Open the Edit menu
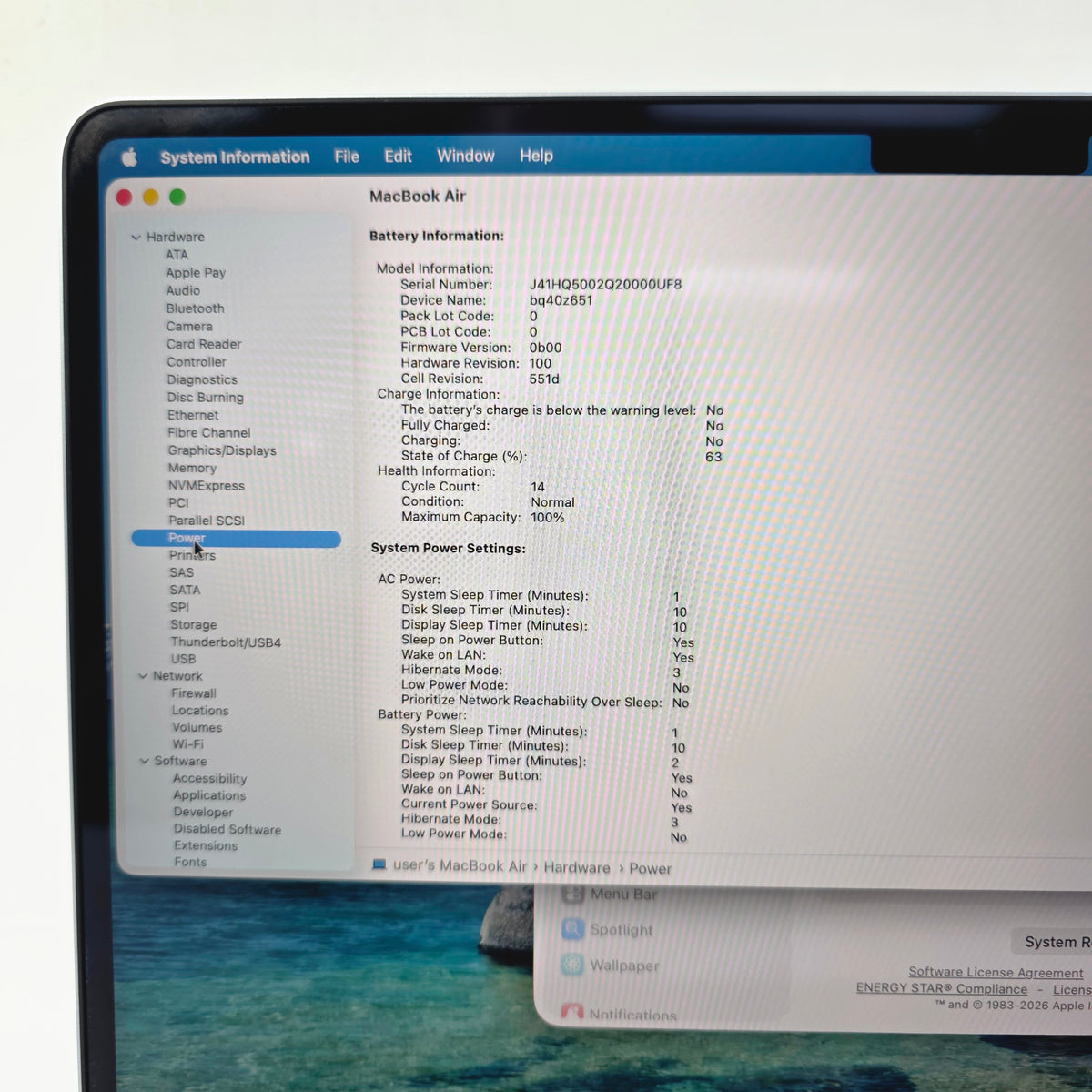The image size is (1092, 1092). tap(398, 156)
